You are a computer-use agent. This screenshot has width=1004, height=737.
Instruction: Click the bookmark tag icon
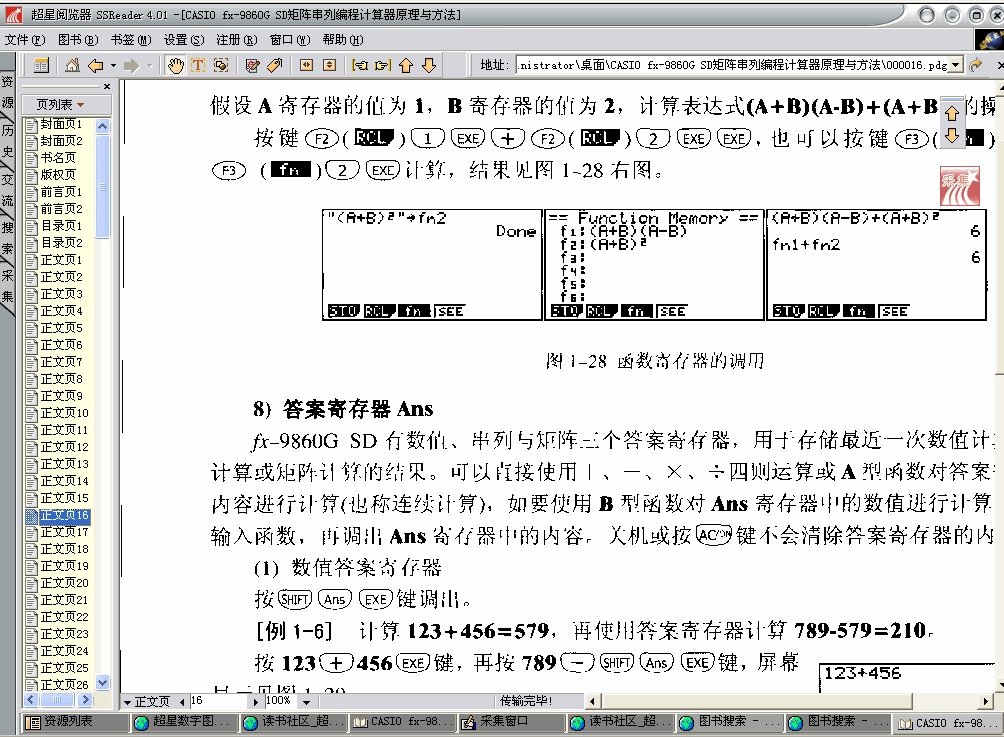point(275,65)
